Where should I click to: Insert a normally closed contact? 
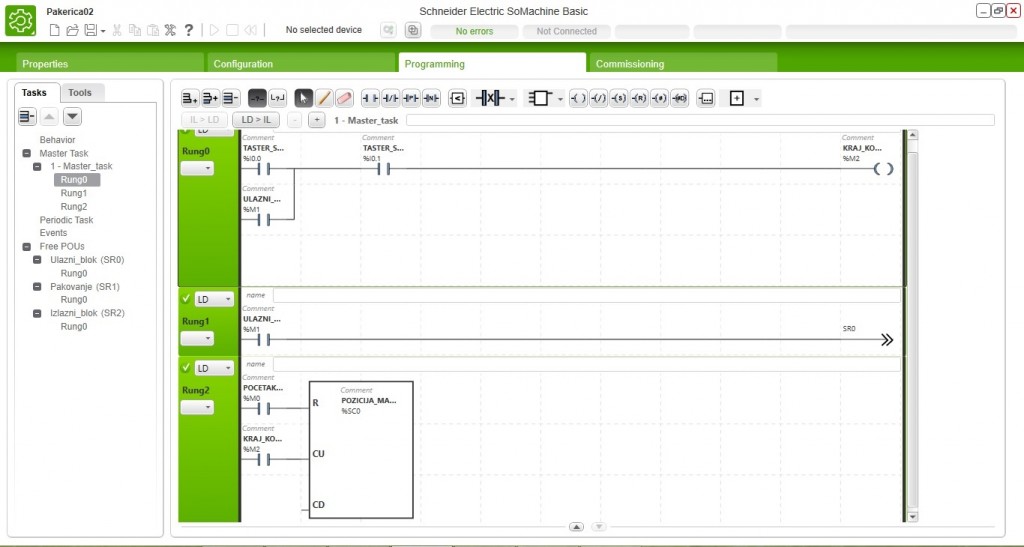(x=391, y=98)
